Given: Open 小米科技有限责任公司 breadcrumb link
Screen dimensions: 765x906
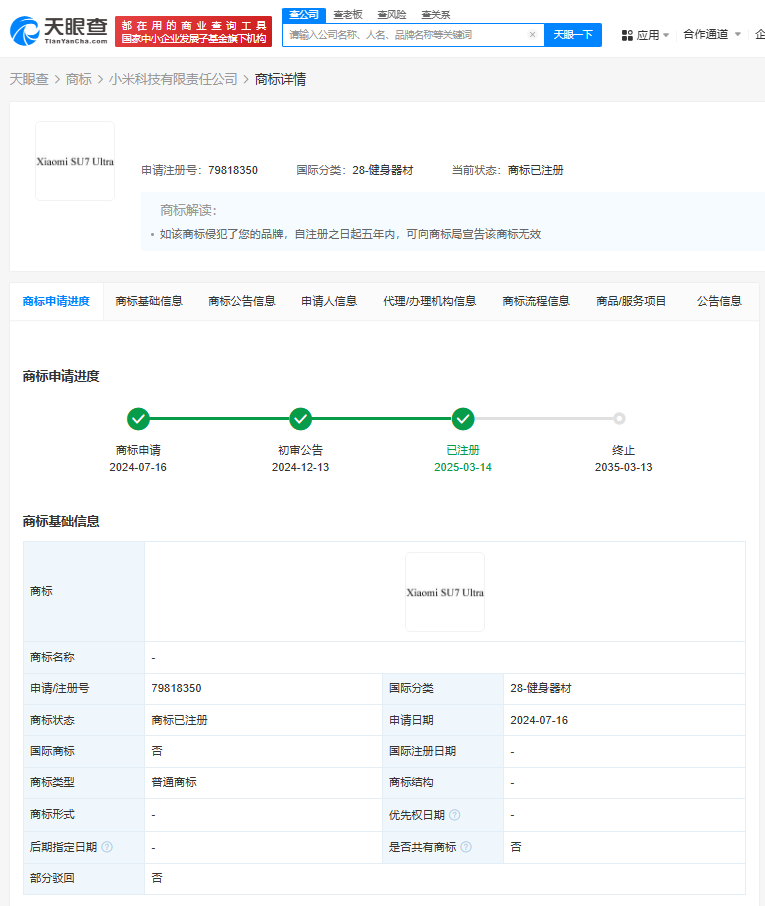Looking at the screenshot, I should (x=173, y=79).
